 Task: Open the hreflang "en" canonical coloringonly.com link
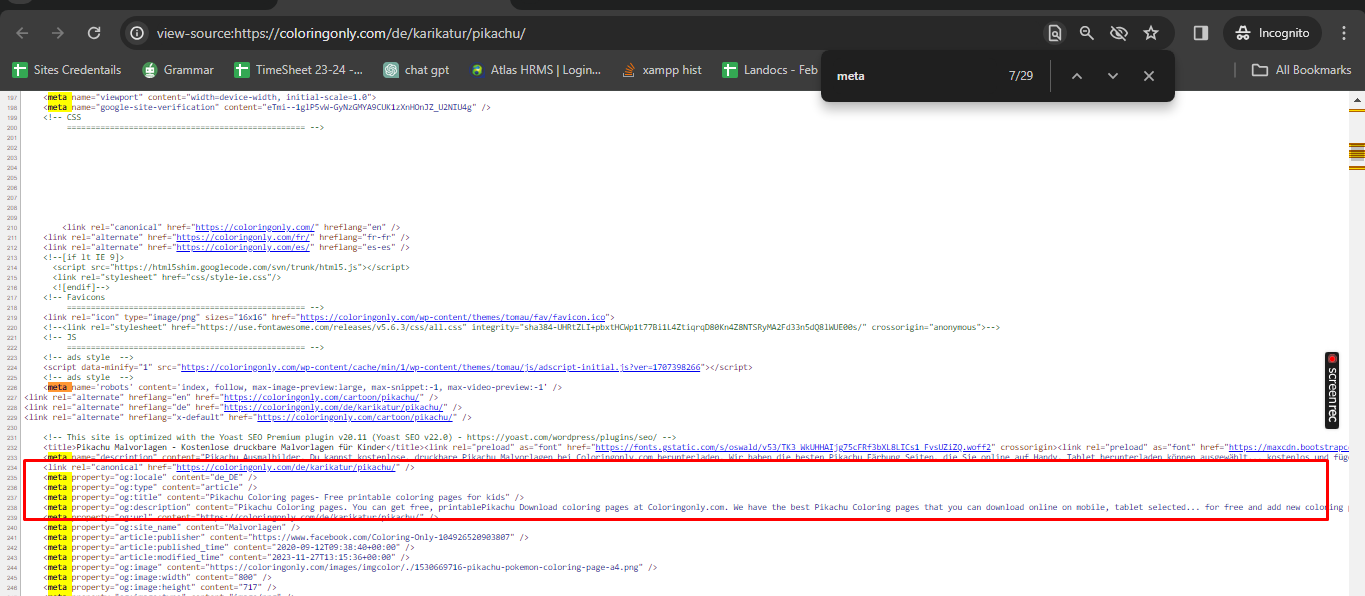click(x=256, y=228)
